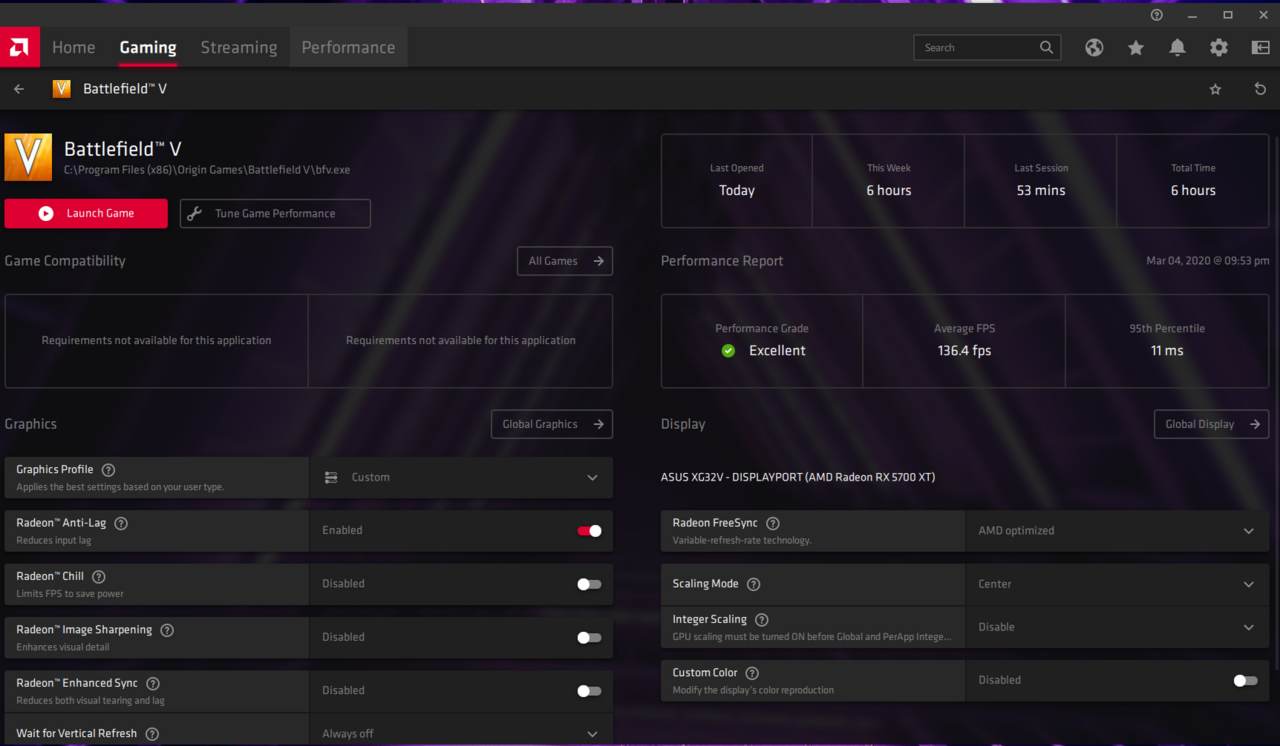Open help for Graphics Profile
Screen dimensions: 1280x746
tap(108, 470)
